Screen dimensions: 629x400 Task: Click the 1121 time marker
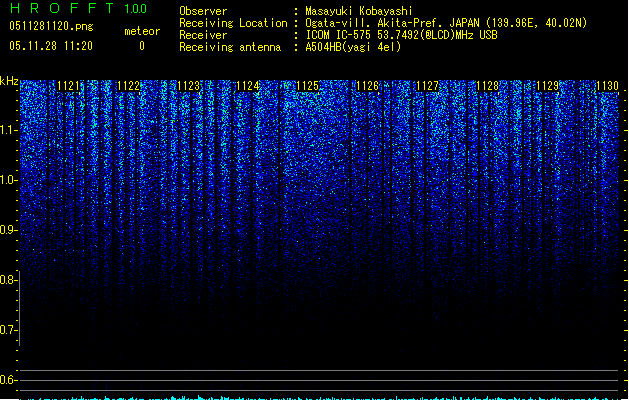coord(69,86)
